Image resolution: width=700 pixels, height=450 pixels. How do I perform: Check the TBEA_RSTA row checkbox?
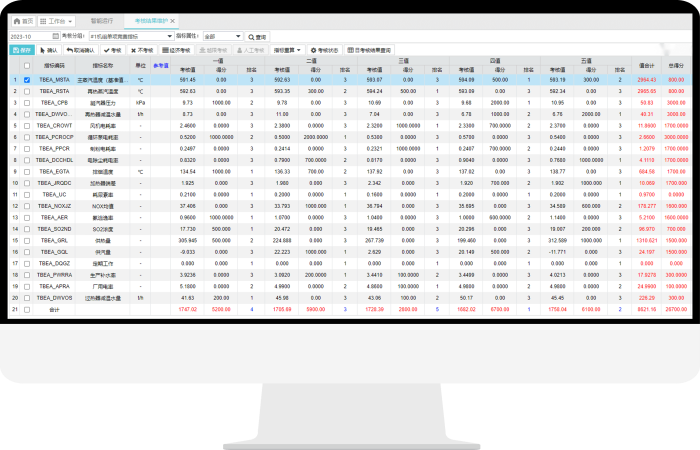click(27, 91)
